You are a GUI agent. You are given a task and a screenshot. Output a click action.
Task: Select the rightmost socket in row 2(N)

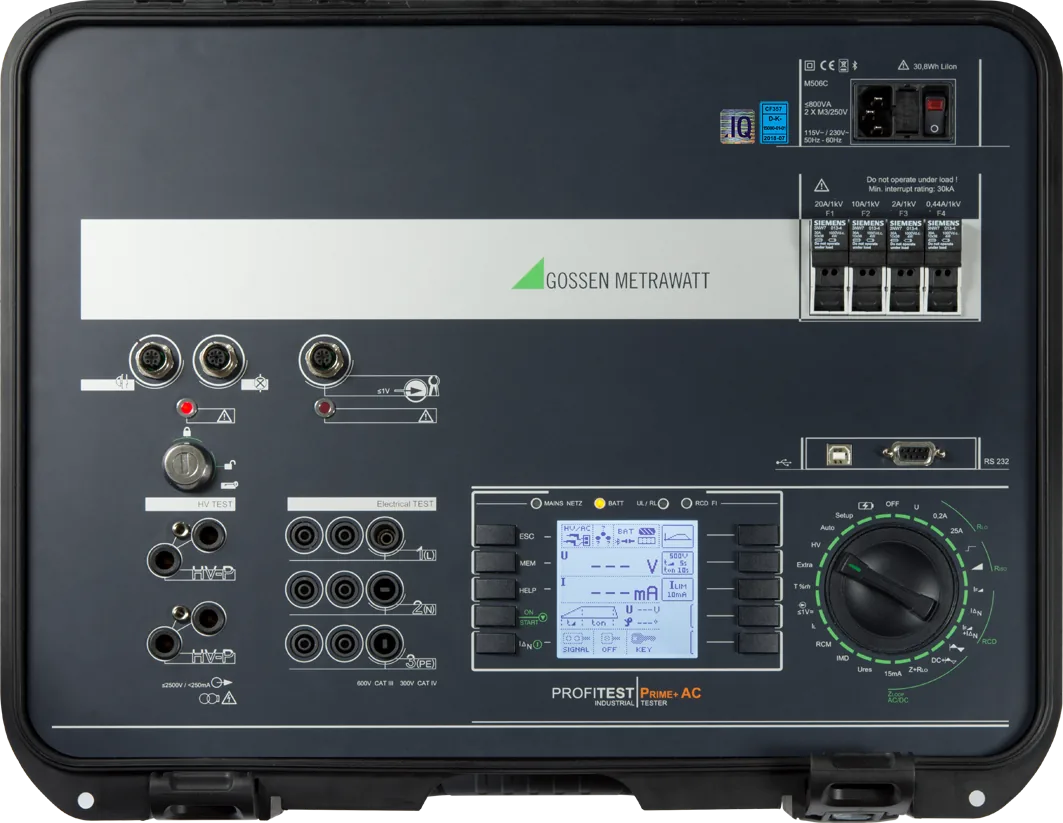point(385,589)
